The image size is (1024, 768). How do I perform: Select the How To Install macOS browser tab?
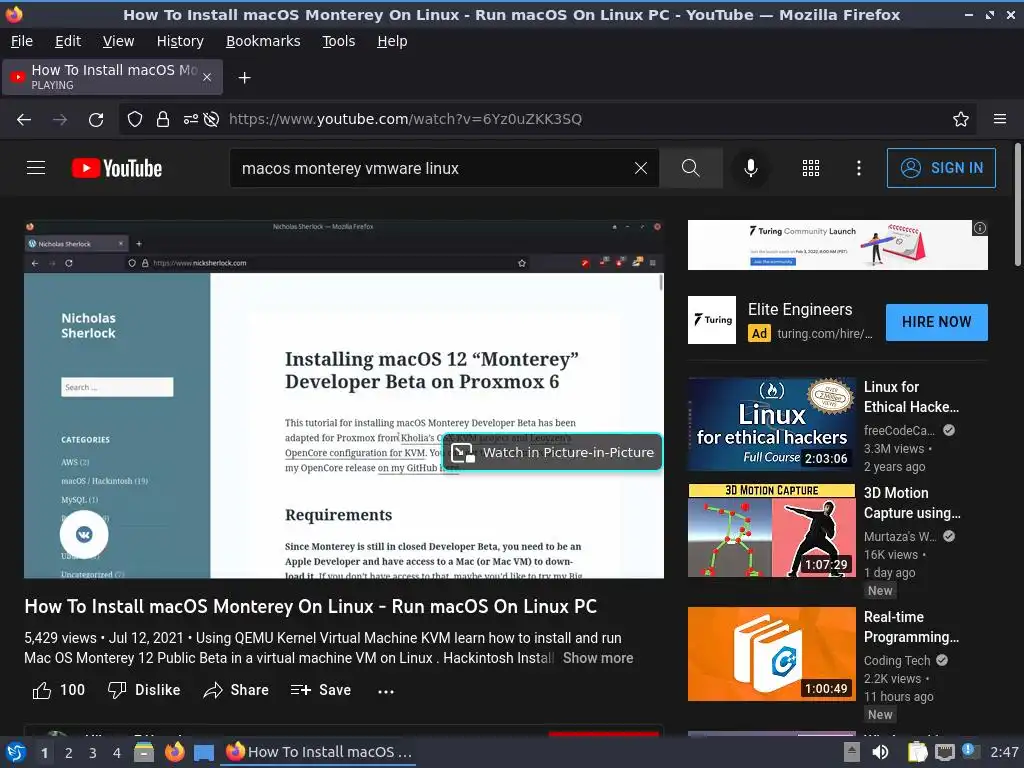tap(112, 77)
